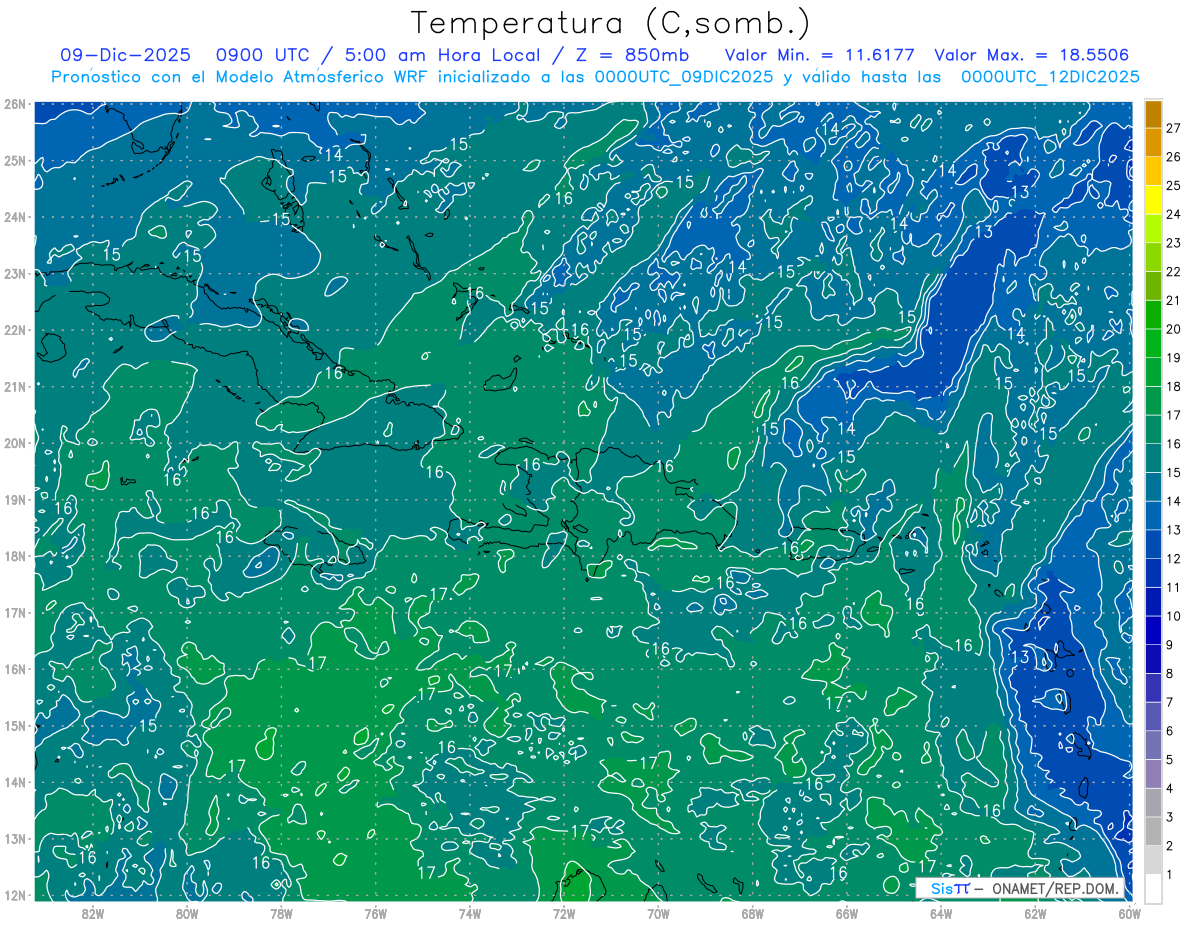Click the purple swatch between colorbar values 4 and 5
This screenshot has height=927, width=1200.
[1154, 774]
